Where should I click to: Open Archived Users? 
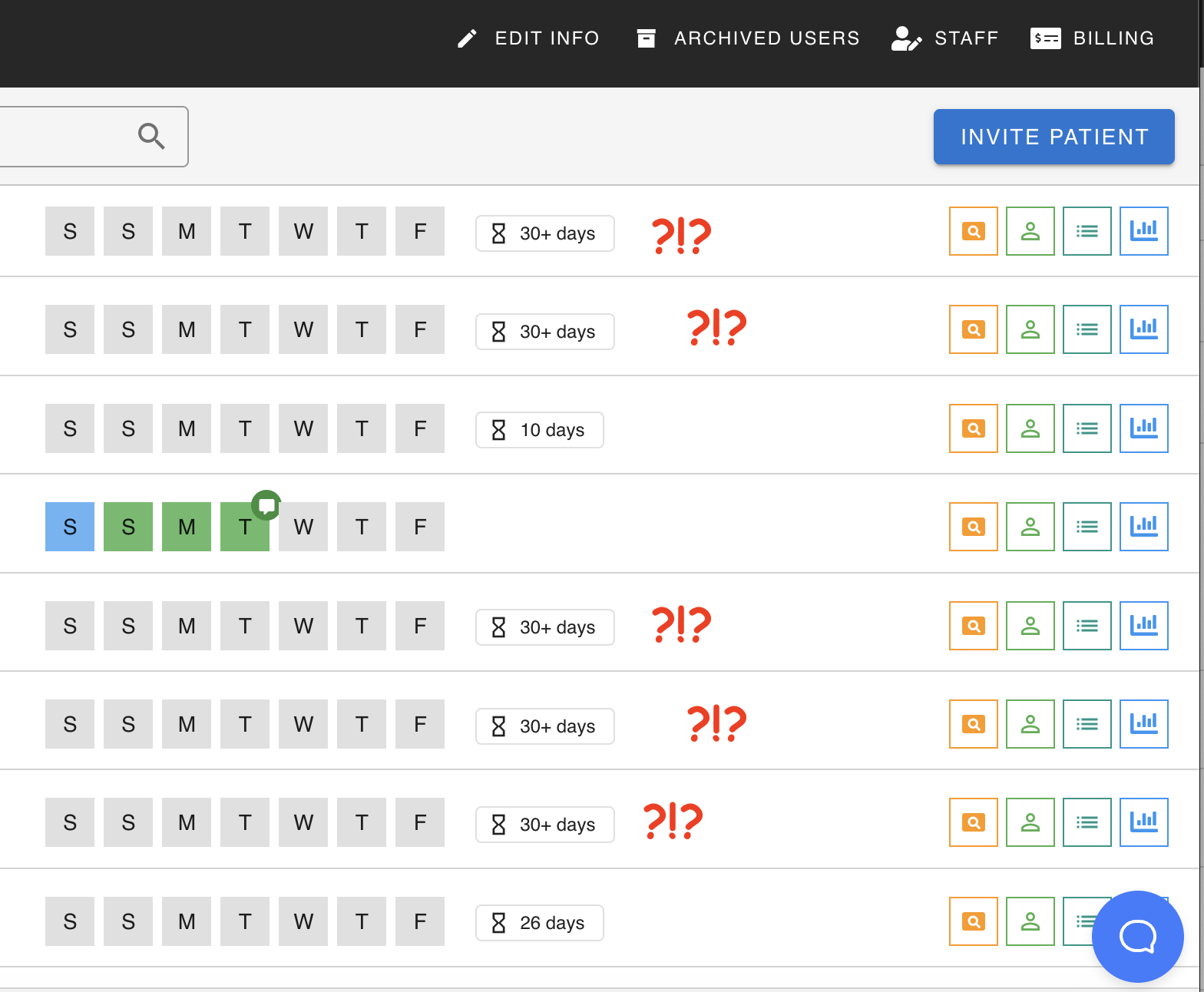(x=748, y=38)
